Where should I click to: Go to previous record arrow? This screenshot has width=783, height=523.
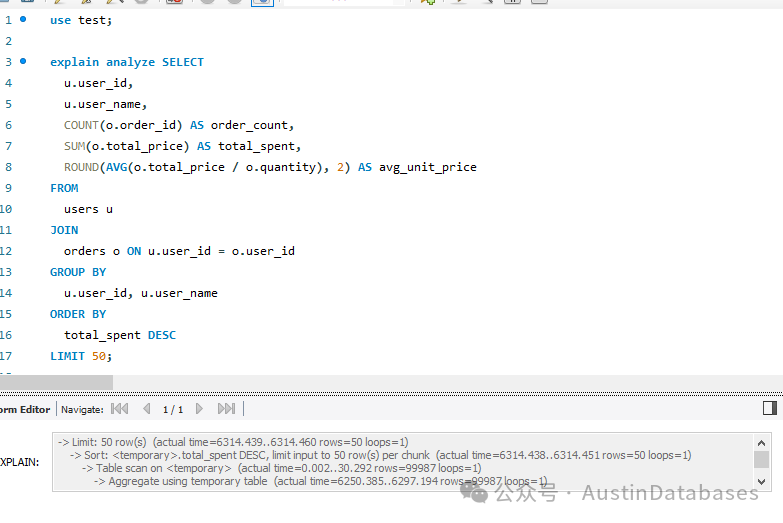click(x=147, y=409)
